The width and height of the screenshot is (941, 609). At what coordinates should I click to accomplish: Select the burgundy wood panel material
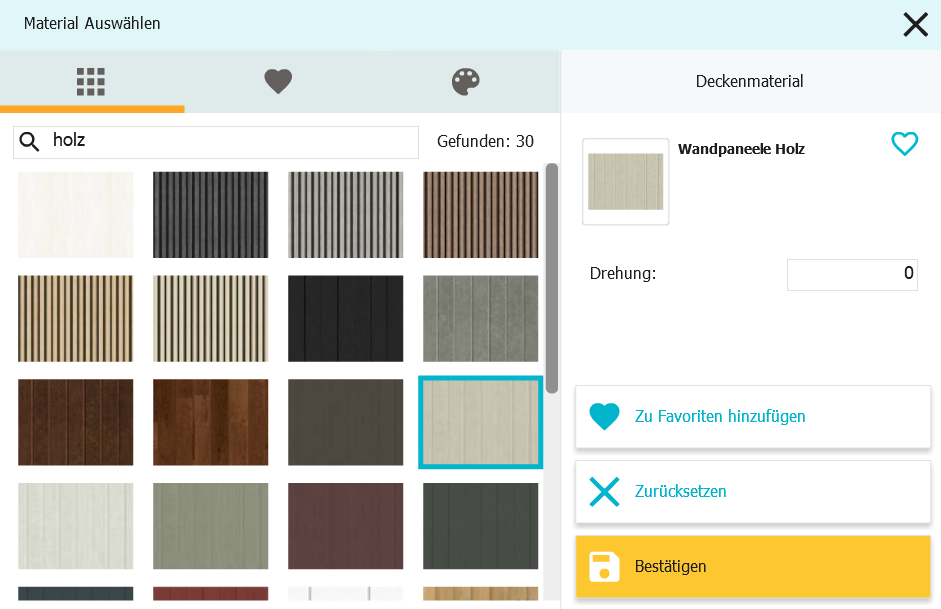(x=346, y=526)
